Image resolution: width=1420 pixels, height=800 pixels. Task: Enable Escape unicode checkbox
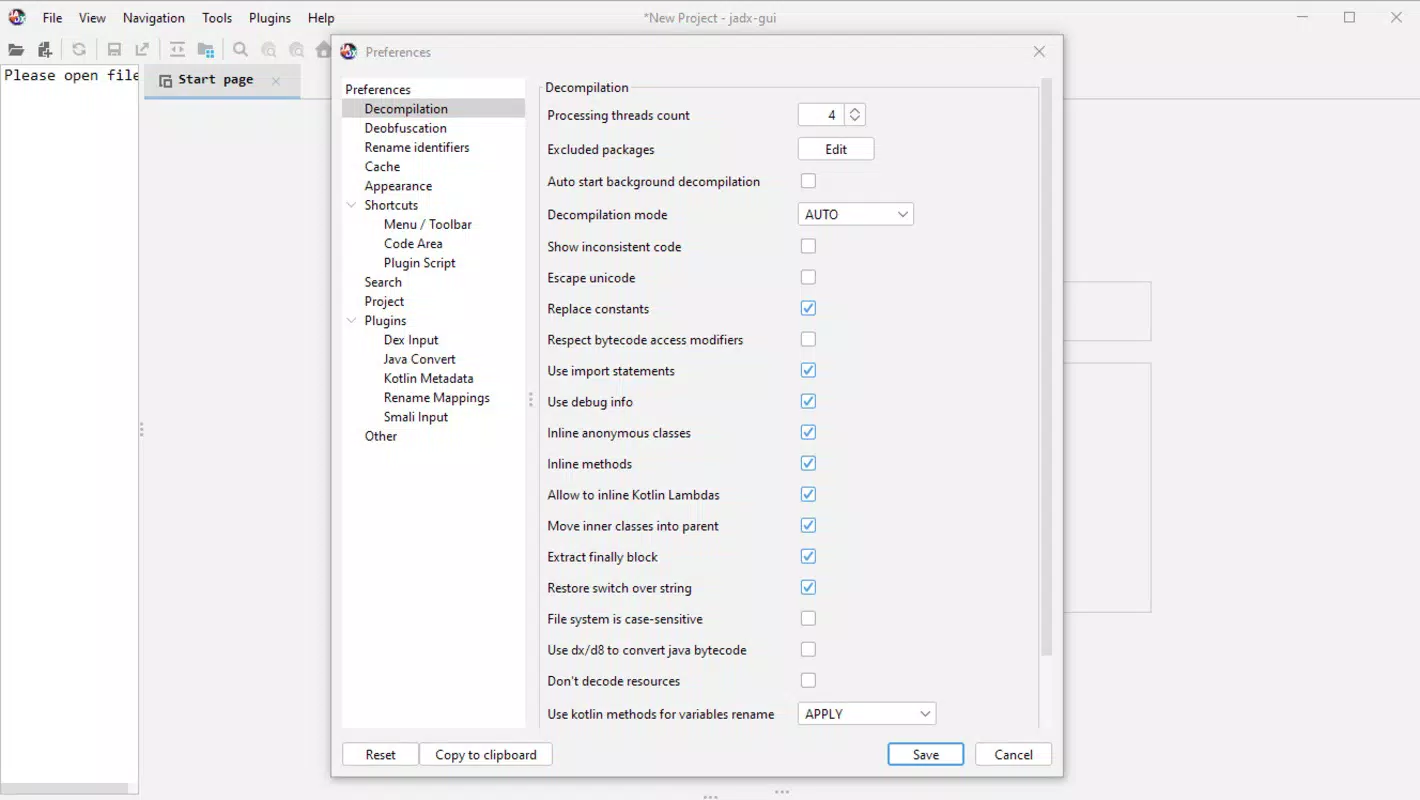point(808,277)
